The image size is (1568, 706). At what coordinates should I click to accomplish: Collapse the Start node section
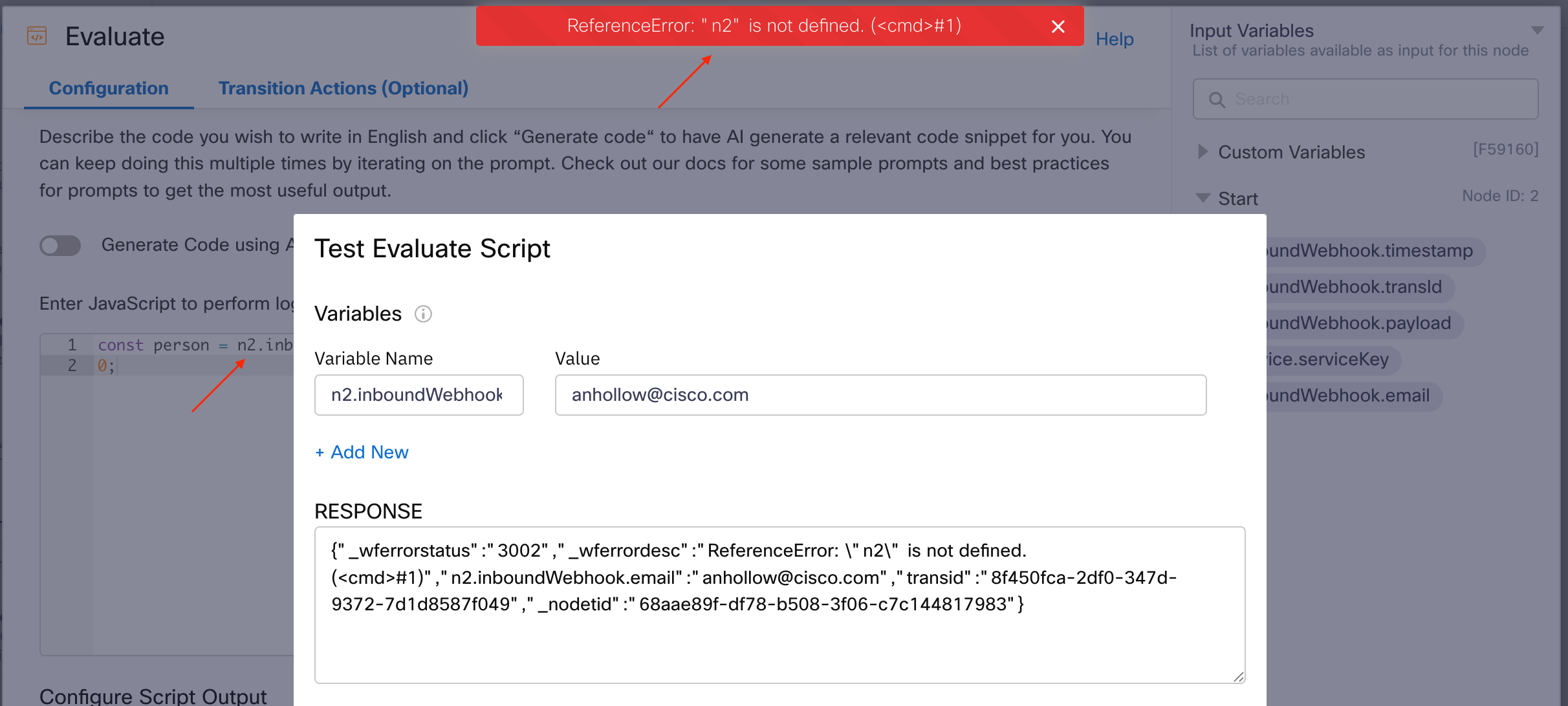[x=1203, y=198]
